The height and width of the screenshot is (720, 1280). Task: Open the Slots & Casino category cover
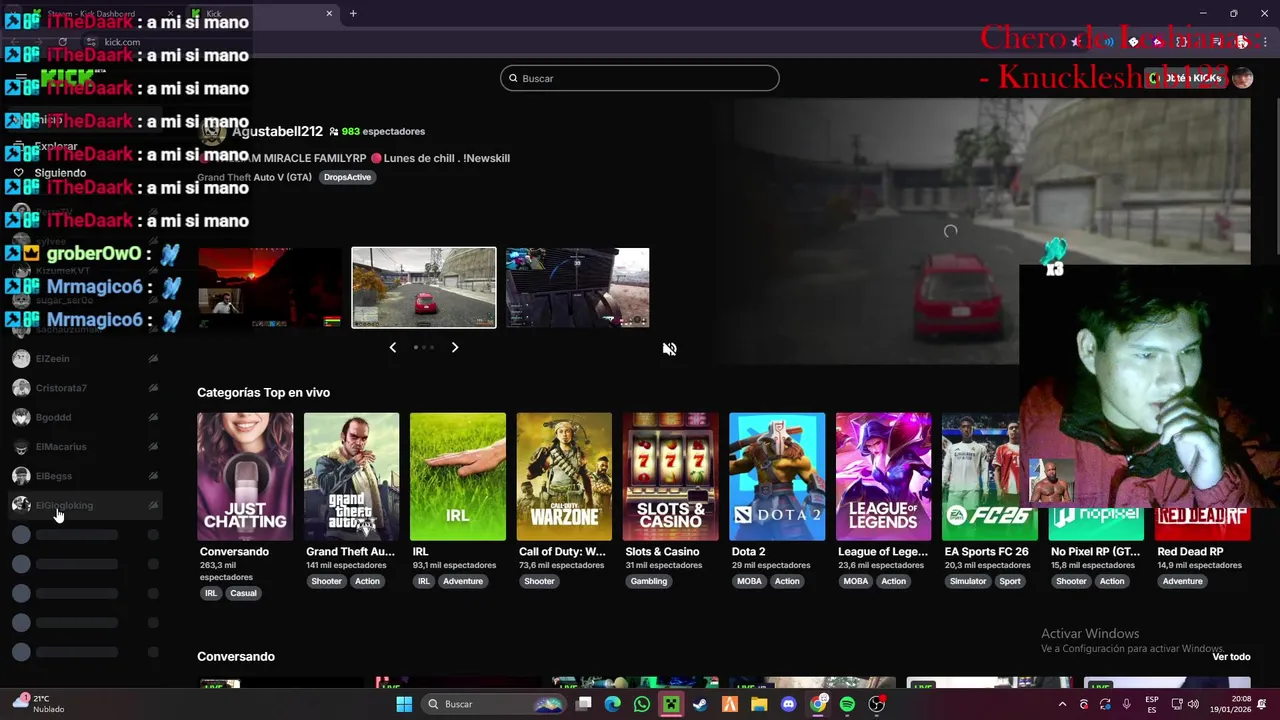tap(670, 476)
